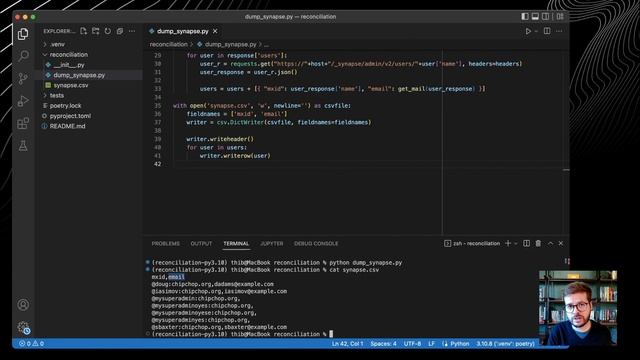Open the Accounts menu icon

pyautogui.click(x=23, y=304)
